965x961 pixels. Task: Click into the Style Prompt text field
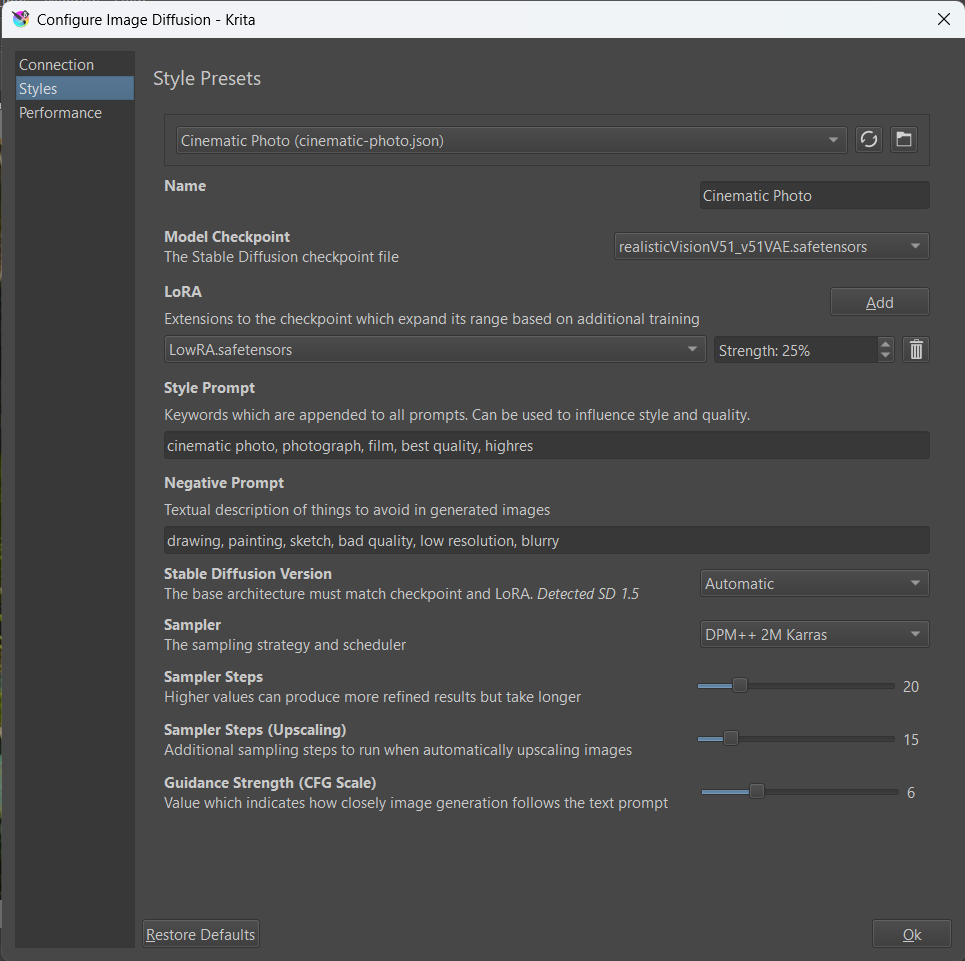click(547, 445)
